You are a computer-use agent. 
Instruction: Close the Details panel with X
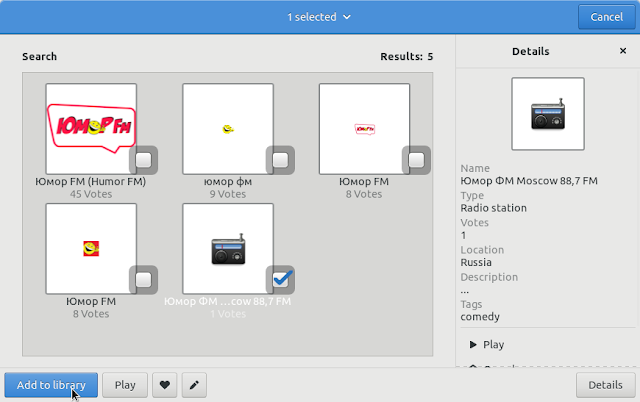(x=623, y=51)
